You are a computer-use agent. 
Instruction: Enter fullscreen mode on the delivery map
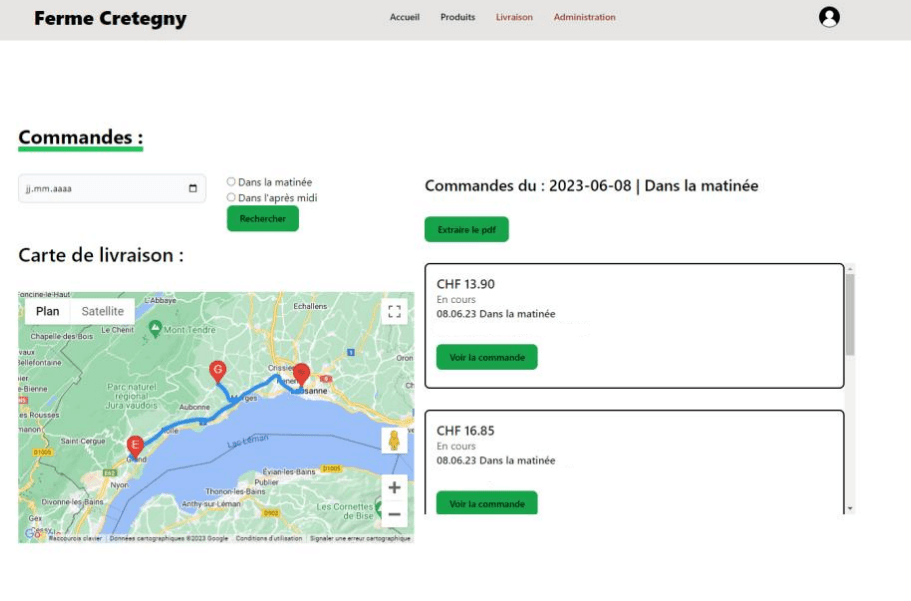pyautogui.click(x=394, y=310)
